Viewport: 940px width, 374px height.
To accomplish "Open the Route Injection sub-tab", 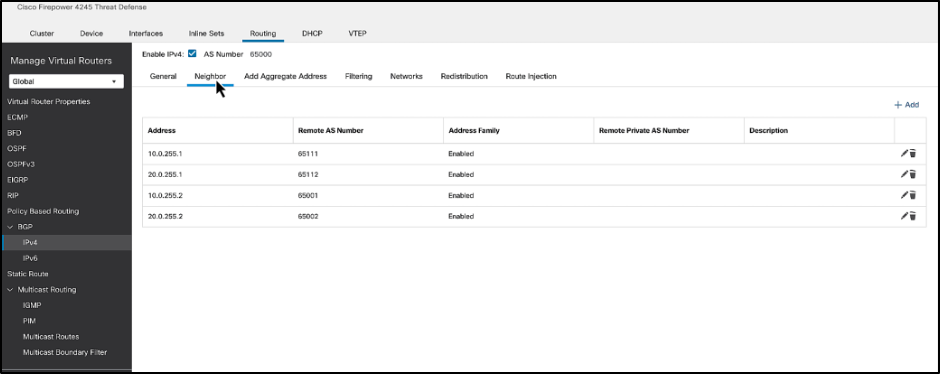I will coord(531,76).
